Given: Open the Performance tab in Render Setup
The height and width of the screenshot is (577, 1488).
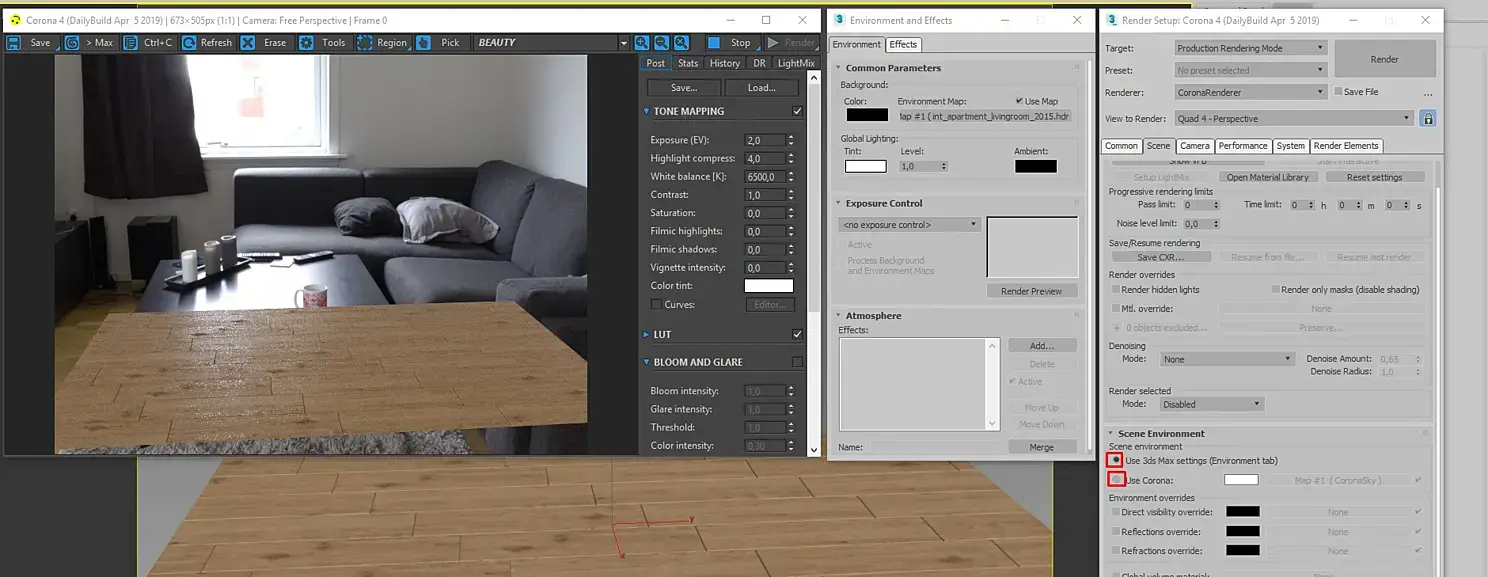Looking at the screenshot, I should [1243, 146].
